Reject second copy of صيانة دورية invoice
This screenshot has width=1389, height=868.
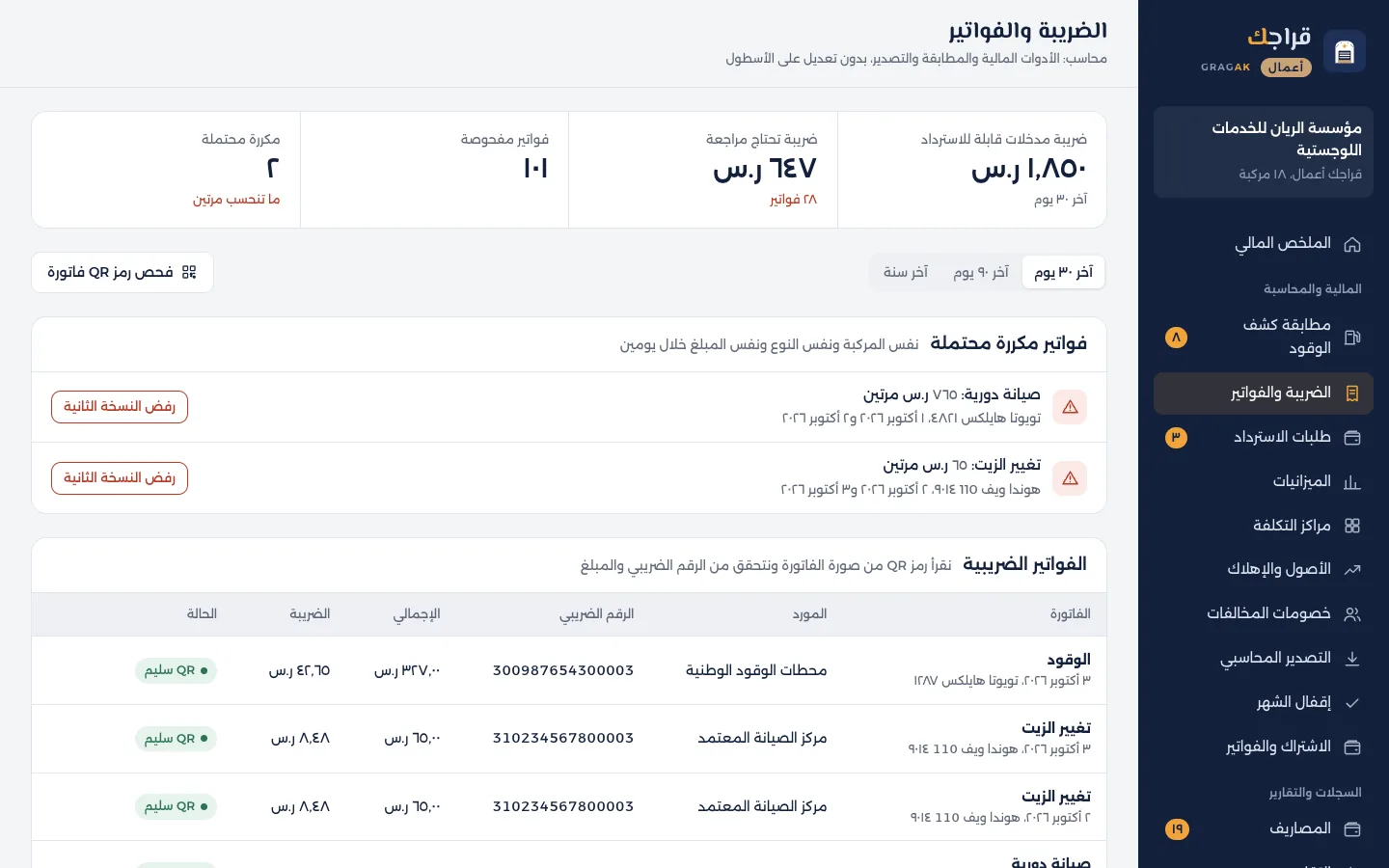click(x=120, y=407)
